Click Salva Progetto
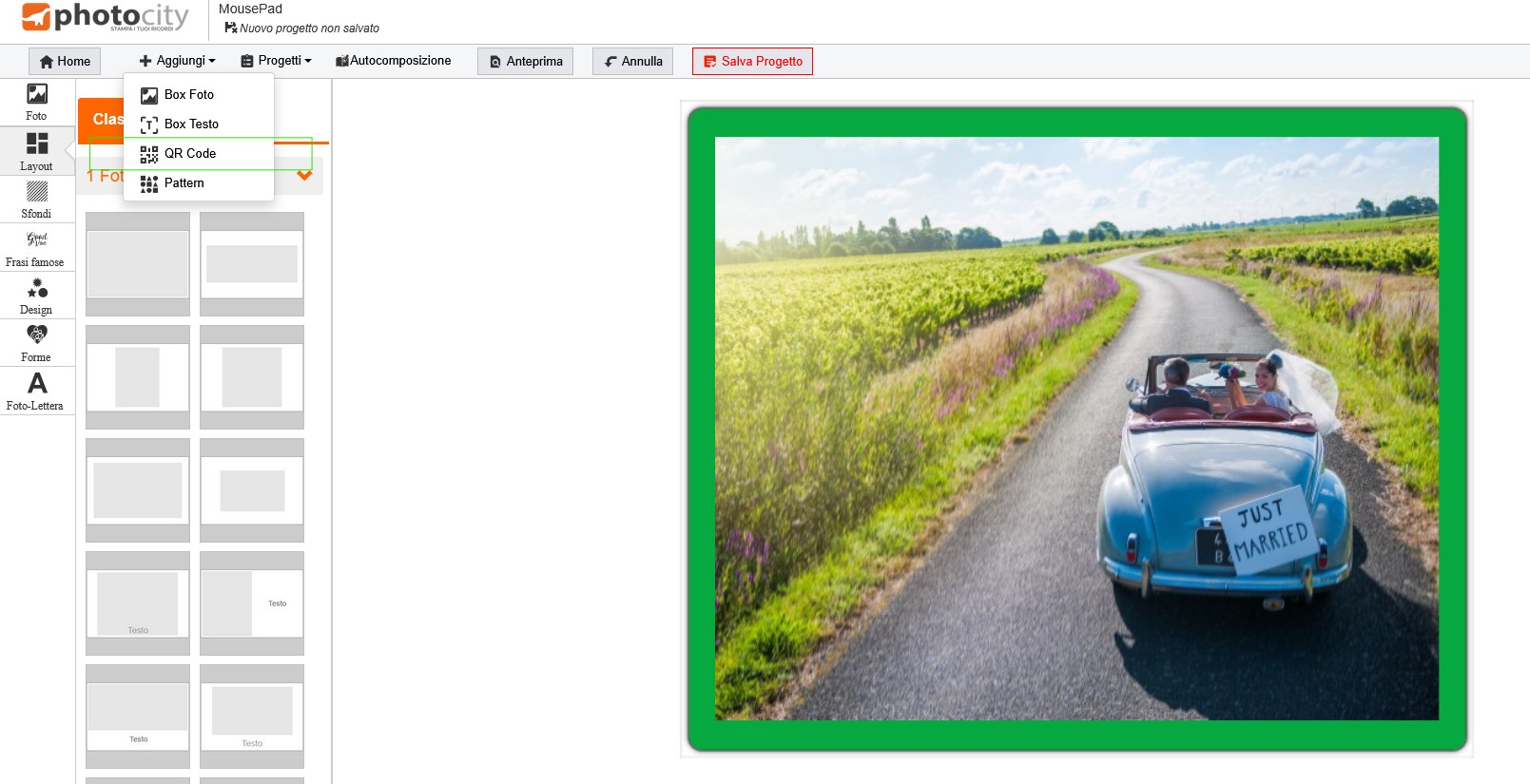The image size is (1530, 784). pos(752,61)
